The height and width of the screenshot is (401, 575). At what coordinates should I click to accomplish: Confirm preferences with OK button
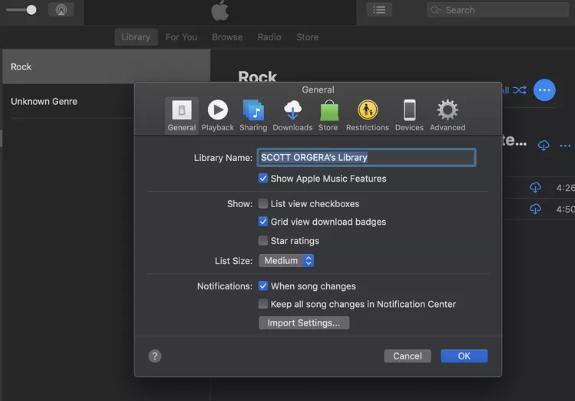464,356
